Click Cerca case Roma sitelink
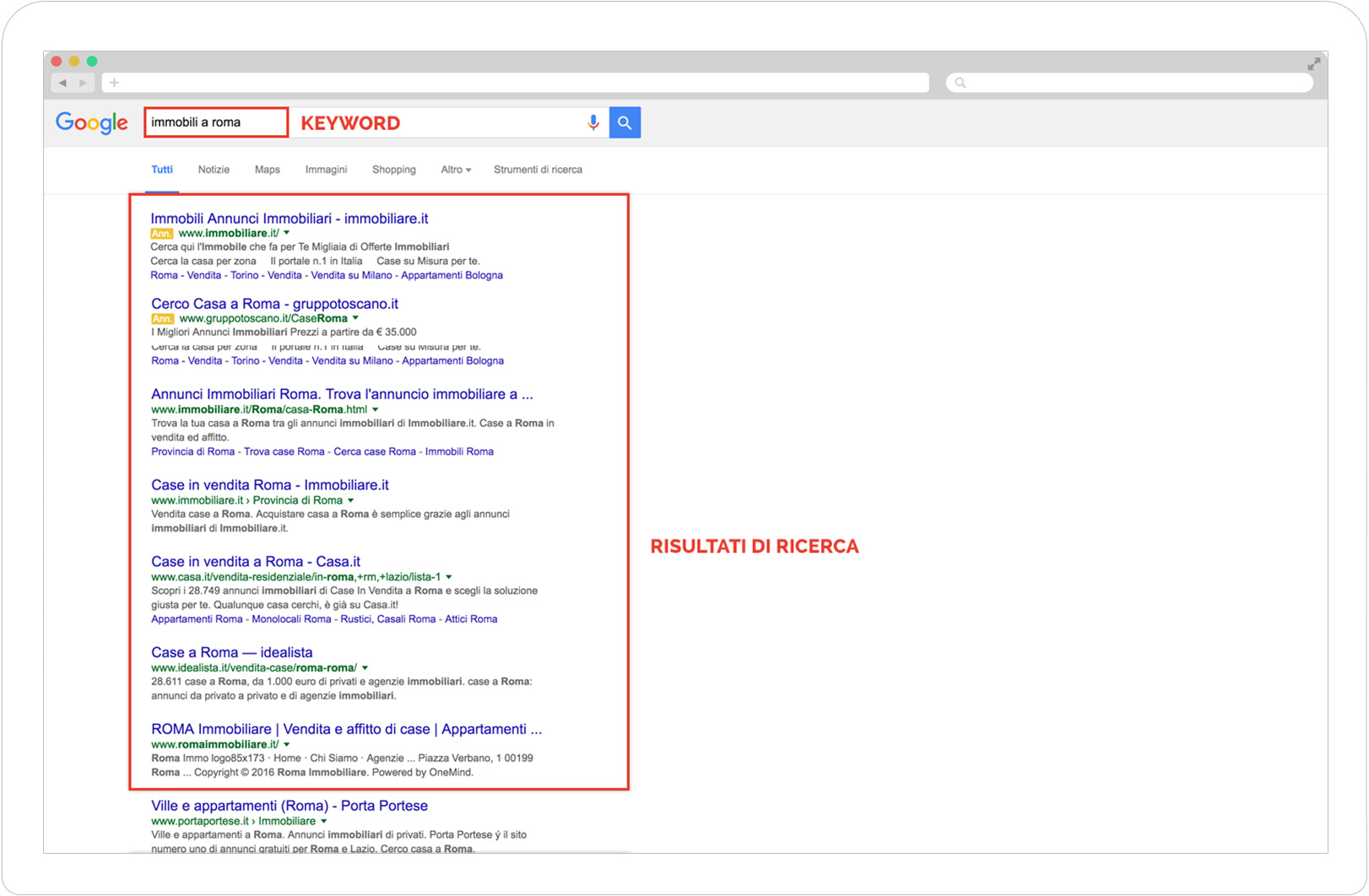This screenshot has height=896, width=1369. pyautogui.click(x=375, y=451)
